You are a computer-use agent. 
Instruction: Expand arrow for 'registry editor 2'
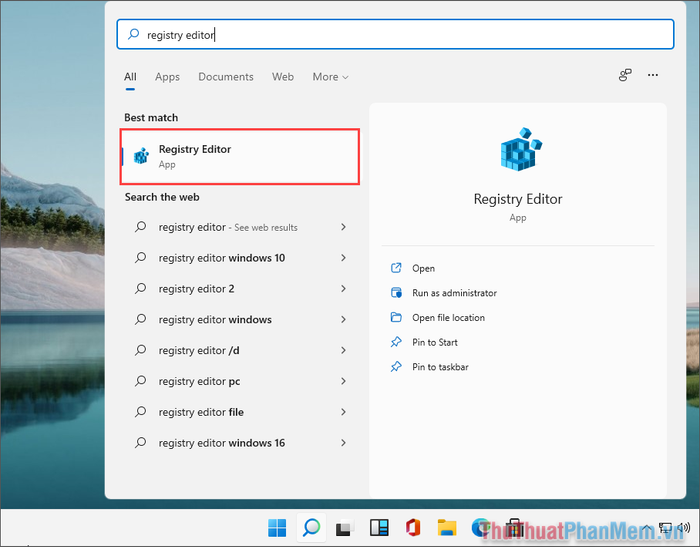pos(343,288)
